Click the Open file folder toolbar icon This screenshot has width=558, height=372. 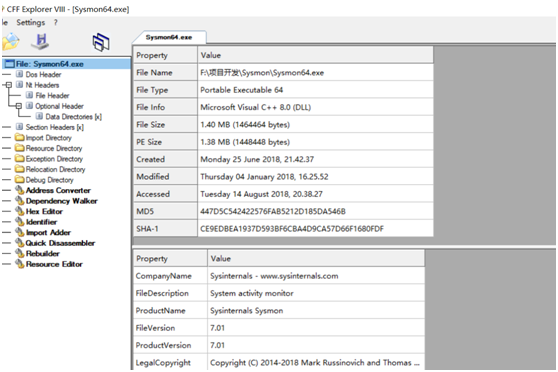pyautogui.click(x=10, y=42)
